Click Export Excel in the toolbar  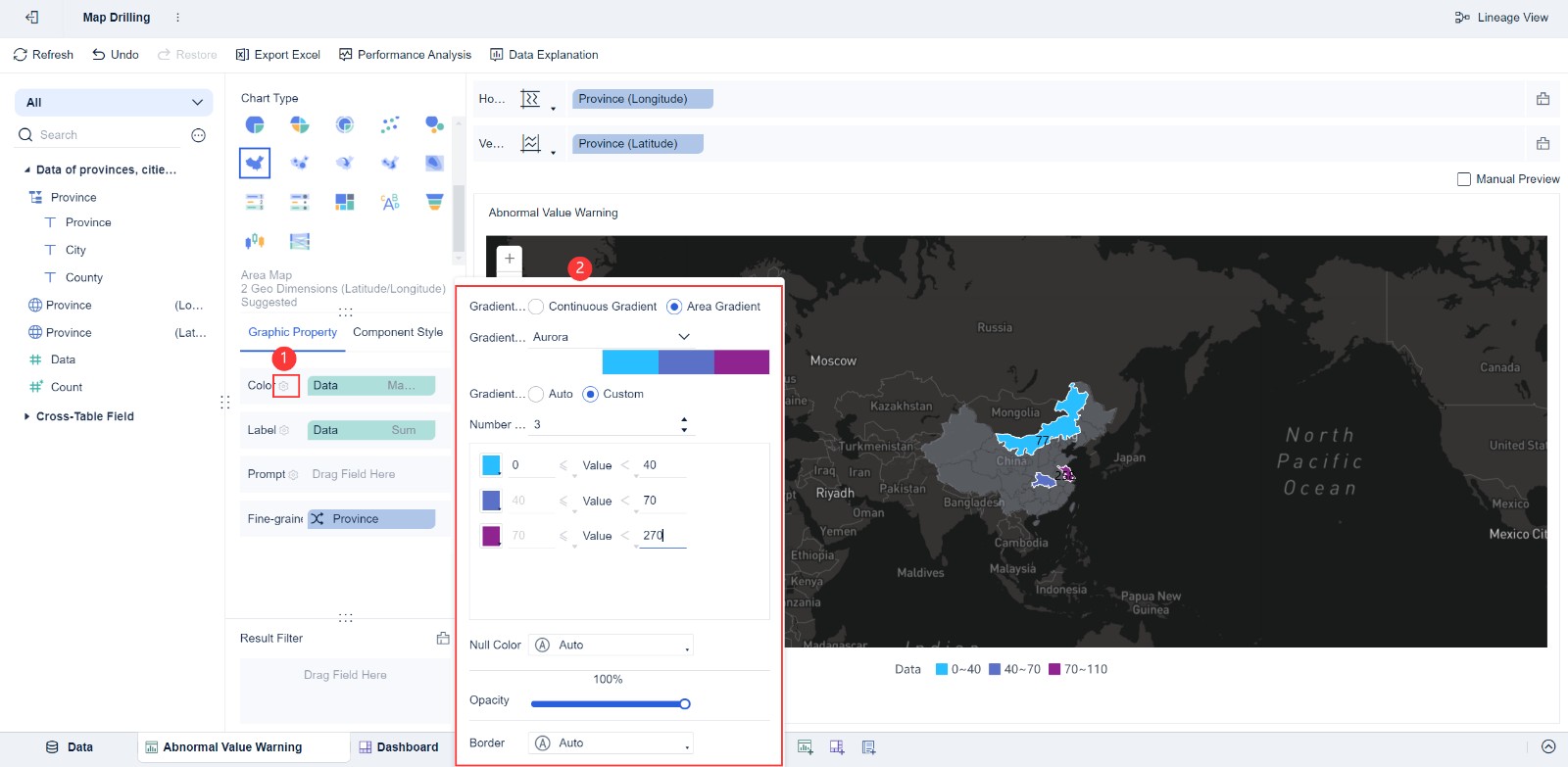point(278,55)
